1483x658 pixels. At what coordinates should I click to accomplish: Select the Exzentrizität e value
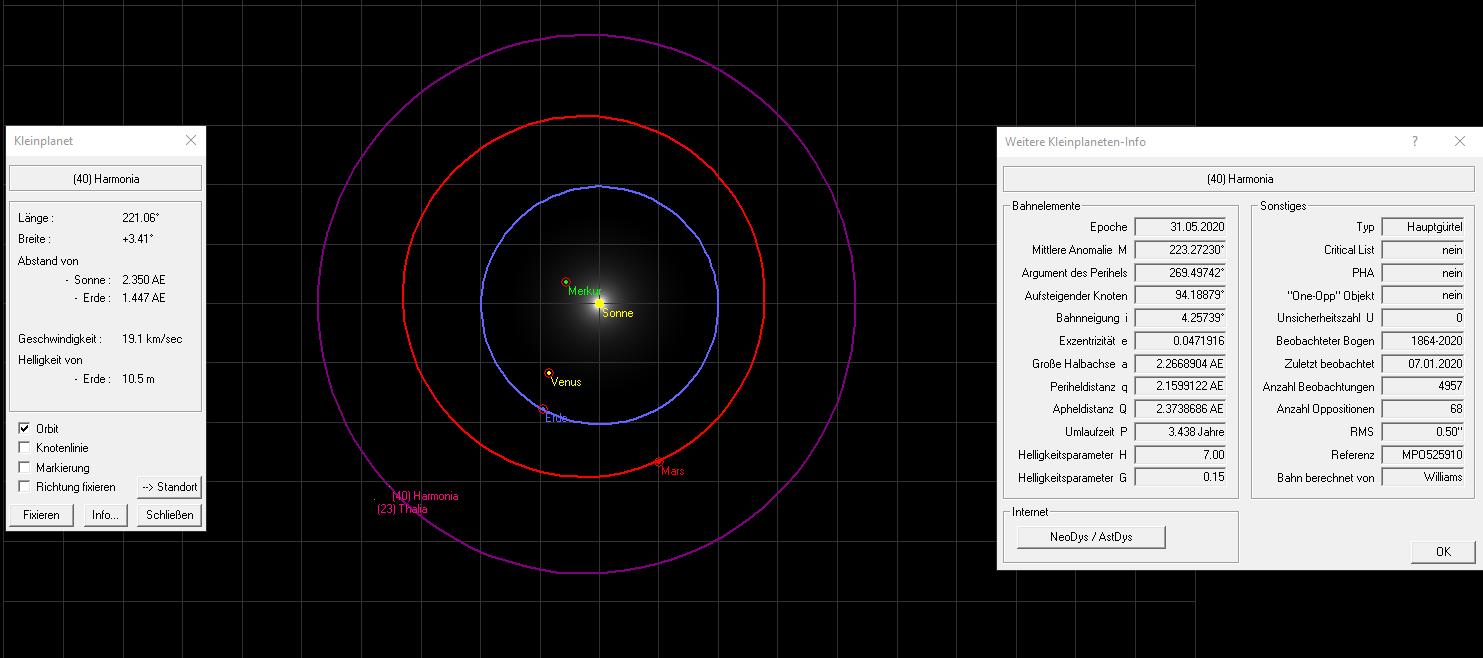1180,341
